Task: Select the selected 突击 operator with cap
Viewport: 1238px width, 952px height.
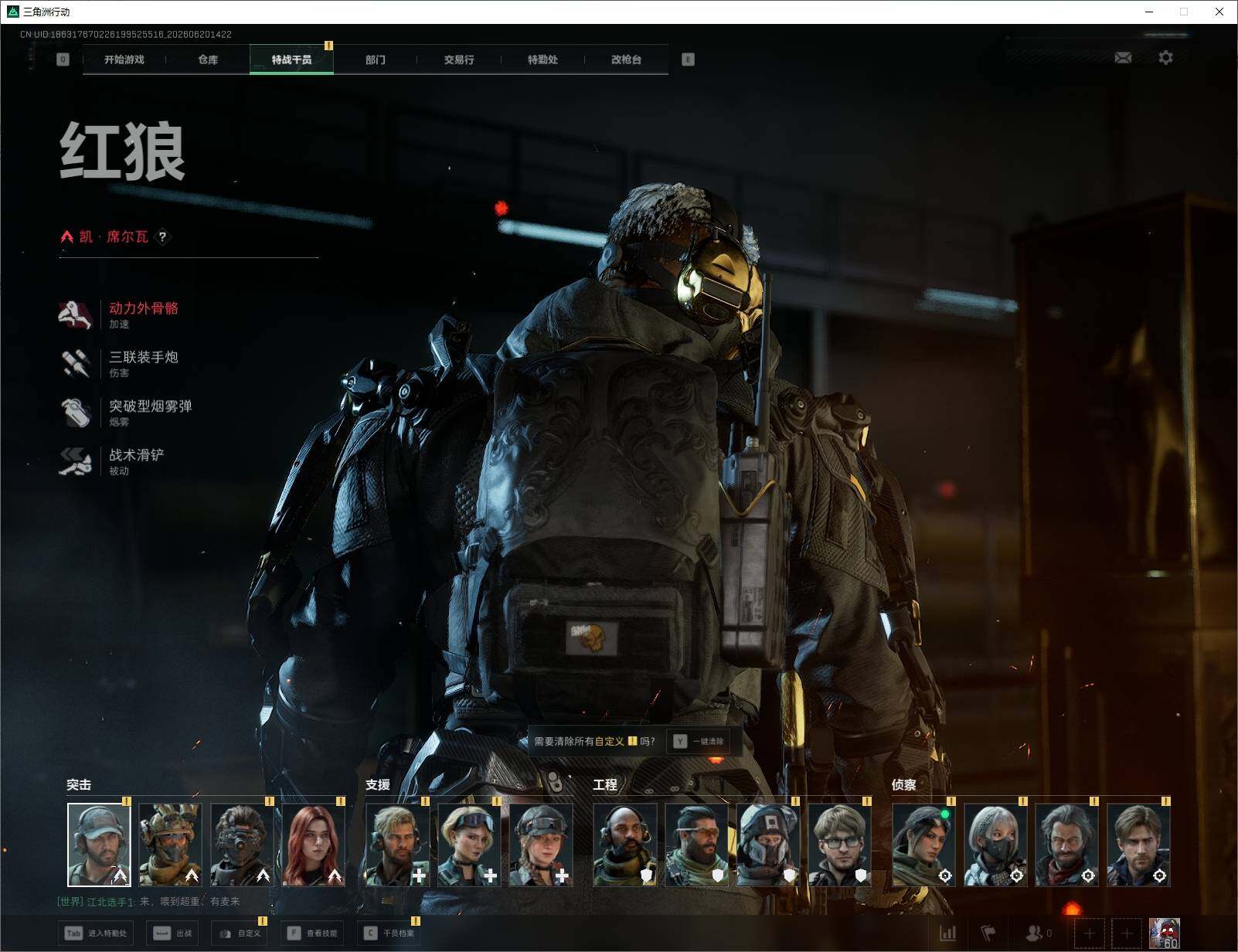Action: (99, 845)
